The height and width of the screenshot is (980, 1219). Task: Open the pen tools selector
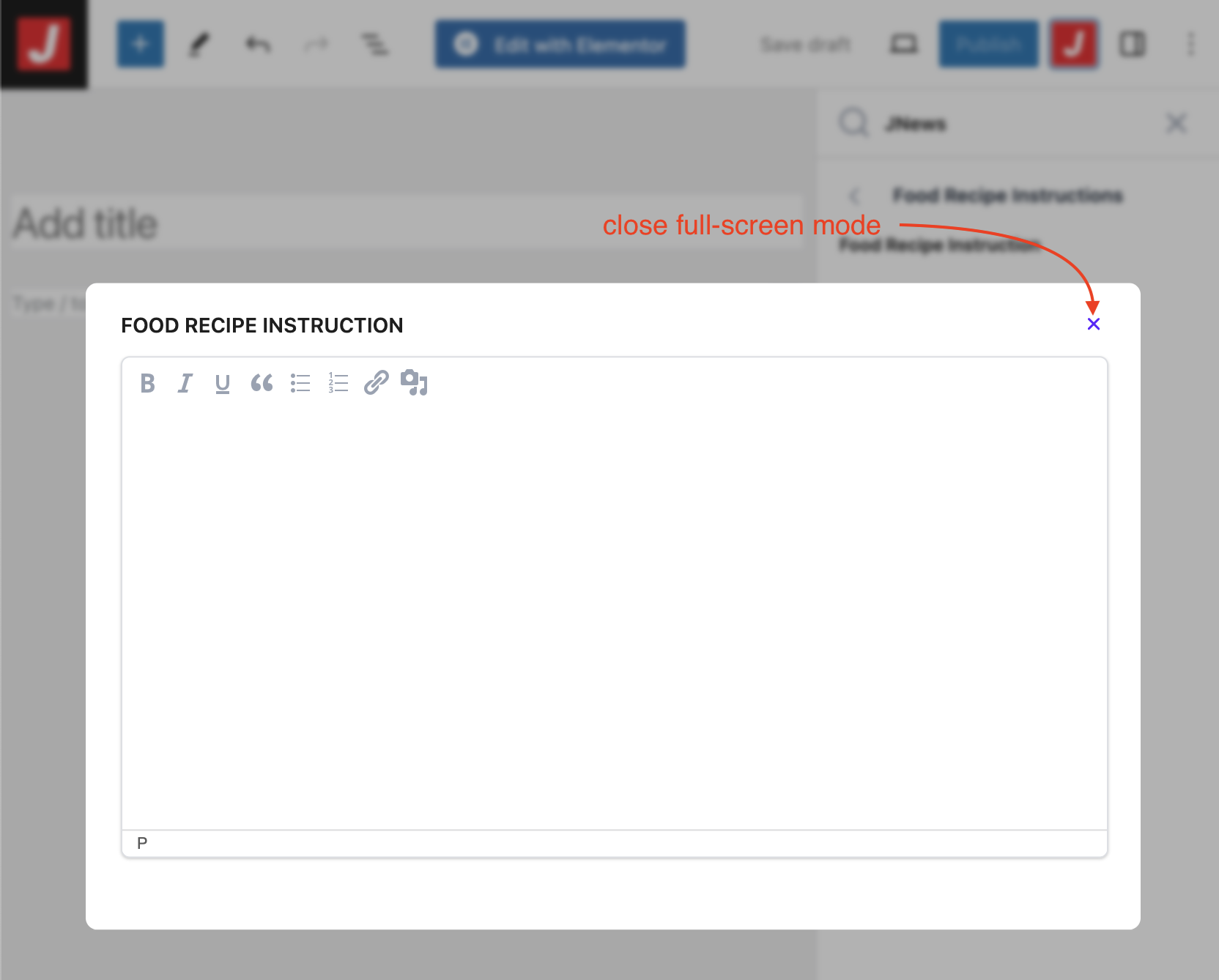click(x=199, y=45)
